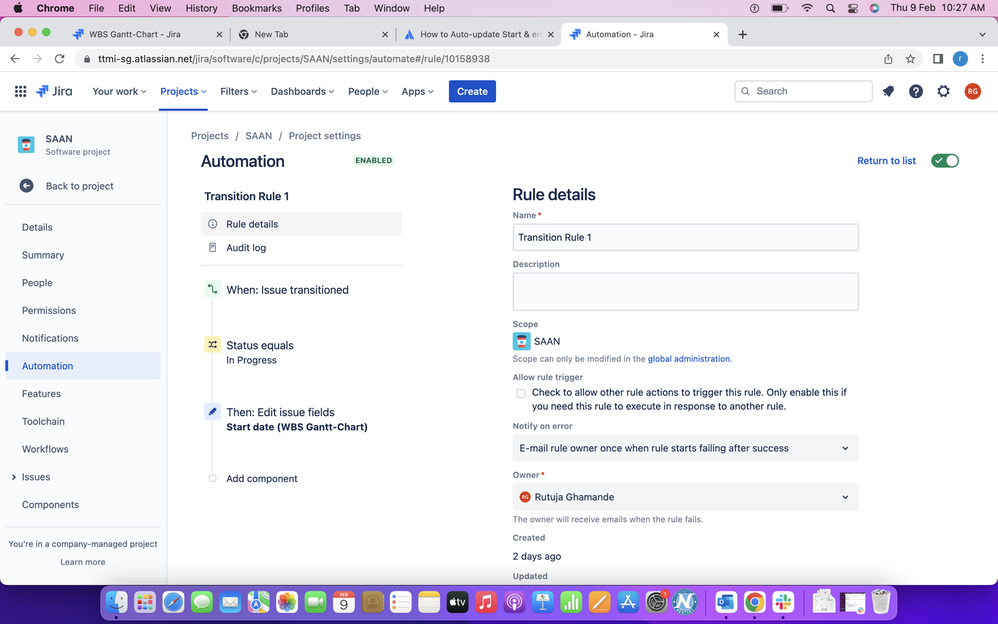
Task: Expand the Your work menu
Action: click(x=119, y=91)
